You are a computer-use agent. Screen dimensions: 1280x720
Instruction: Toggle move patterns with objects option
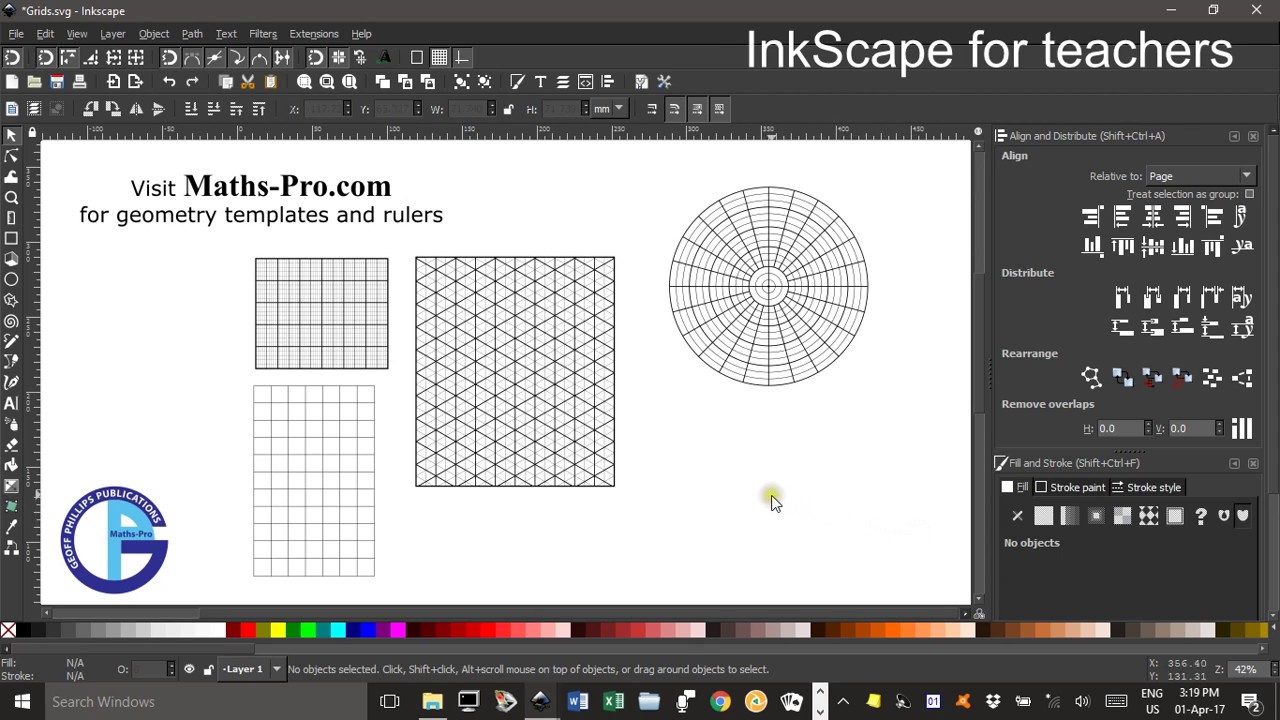point(720,109)
